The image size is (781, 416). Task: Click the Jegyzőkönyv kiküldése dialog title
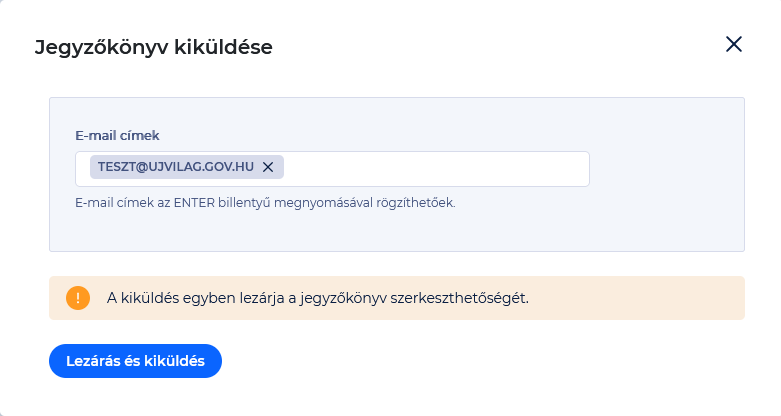[153, 47]
